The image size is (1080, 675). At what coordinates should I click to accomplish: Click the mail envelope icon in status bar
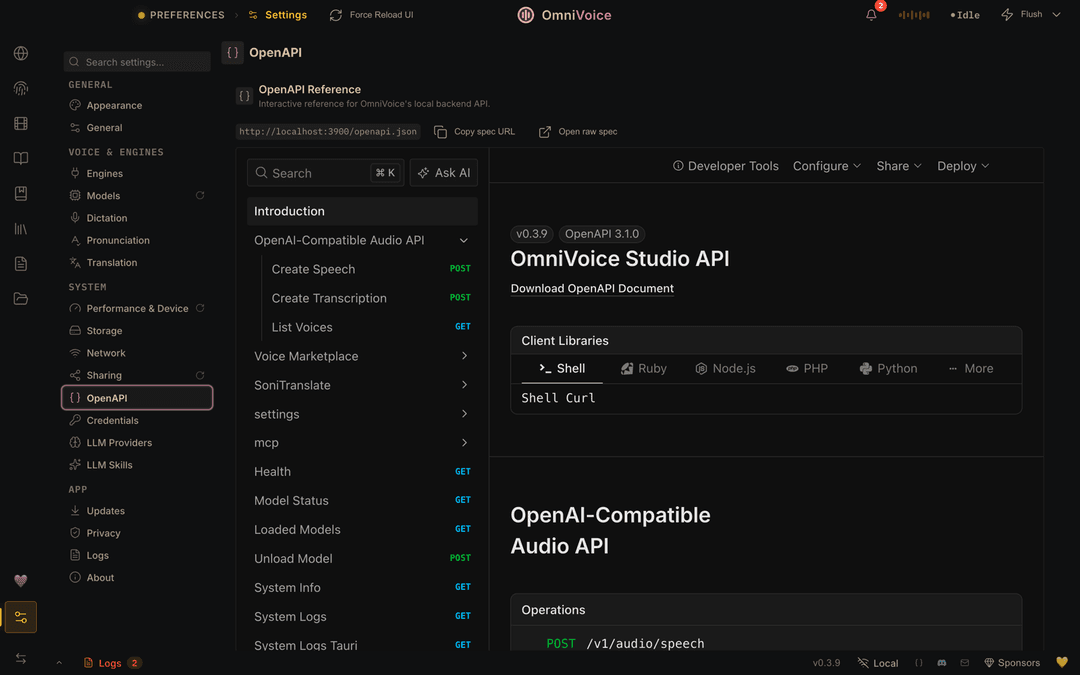tap(964, 663)
